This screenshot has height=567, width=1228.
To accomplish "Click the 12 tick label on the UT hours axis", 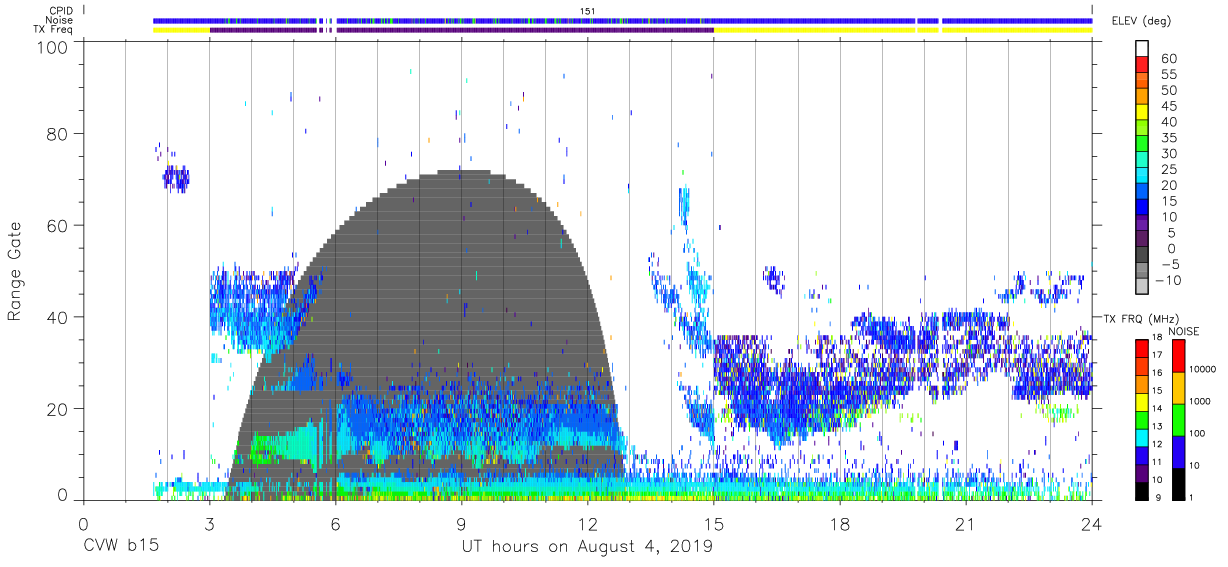I will [x=587, y=524].
